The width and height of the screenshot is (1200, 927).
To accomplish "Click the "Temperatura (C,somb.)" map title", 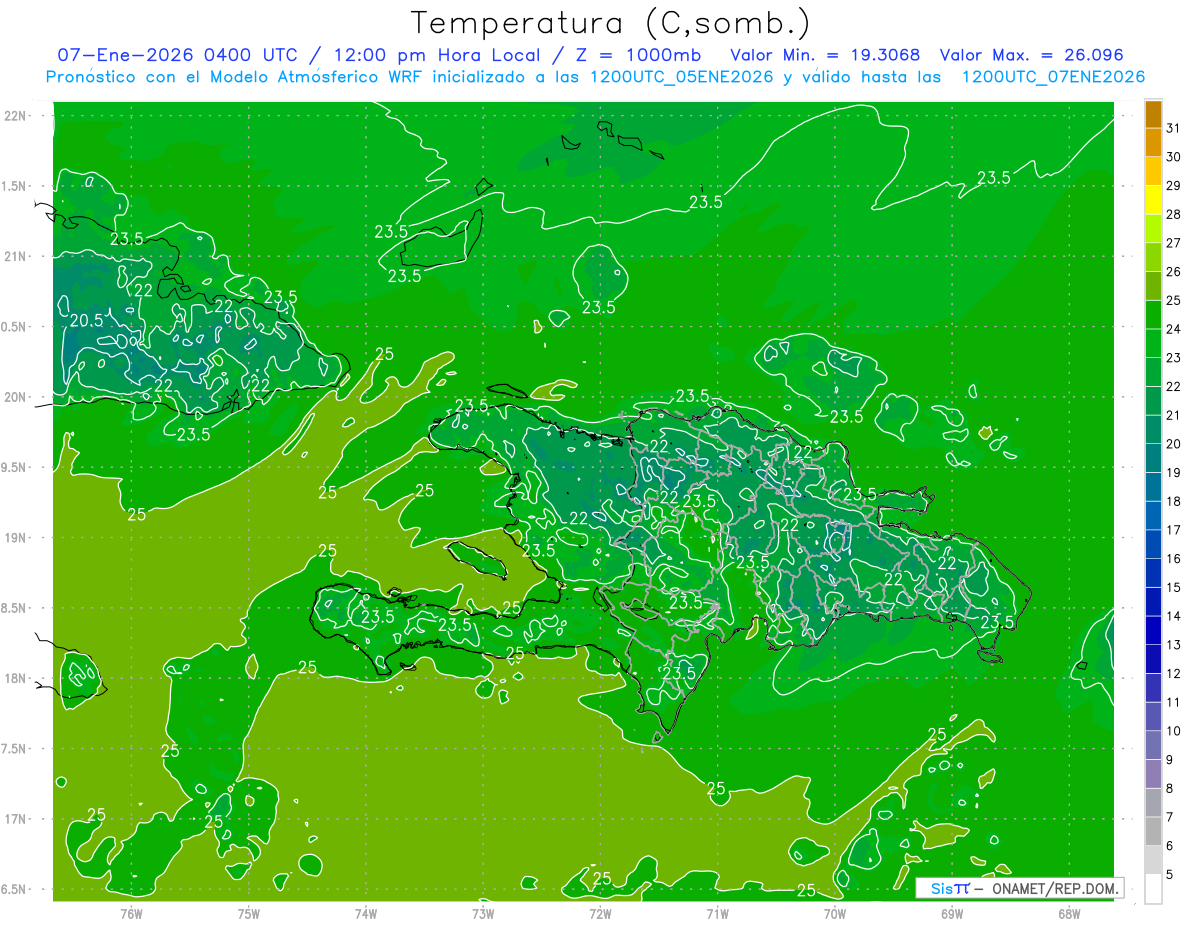I will pyautogui.click(x=611, y=23).
